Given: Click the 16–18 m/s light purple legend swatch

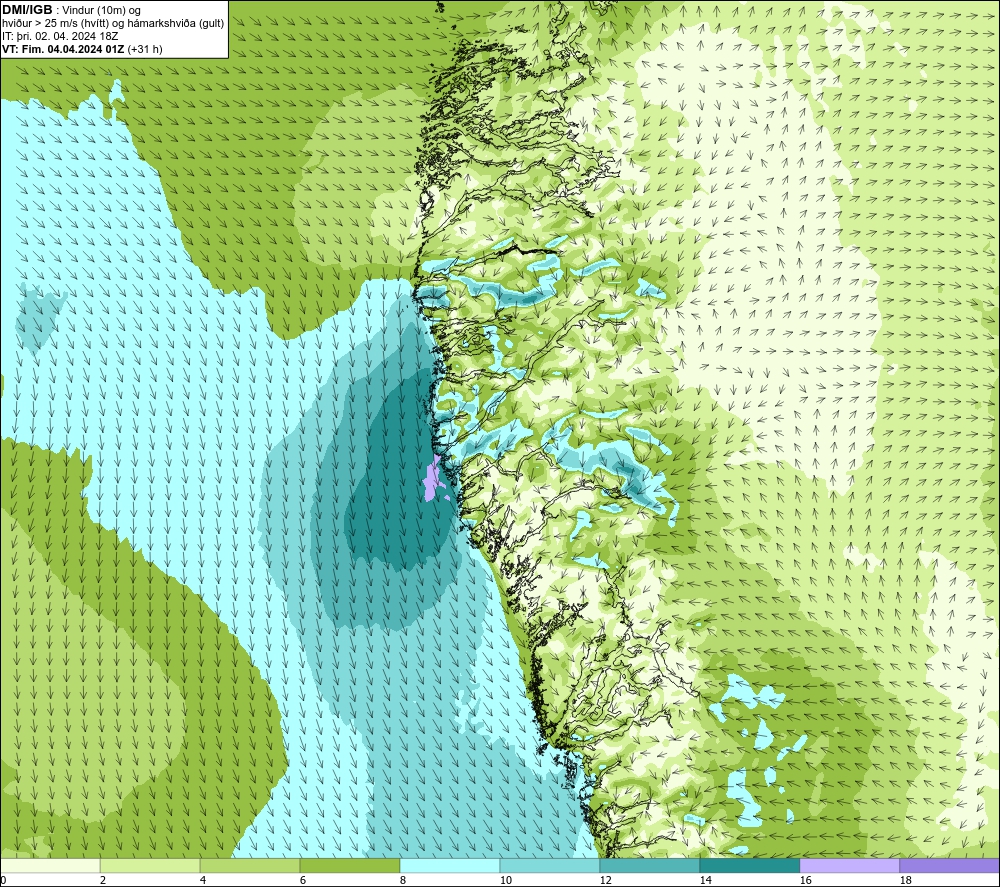Looking at the screenshot, I should [849, 865].
